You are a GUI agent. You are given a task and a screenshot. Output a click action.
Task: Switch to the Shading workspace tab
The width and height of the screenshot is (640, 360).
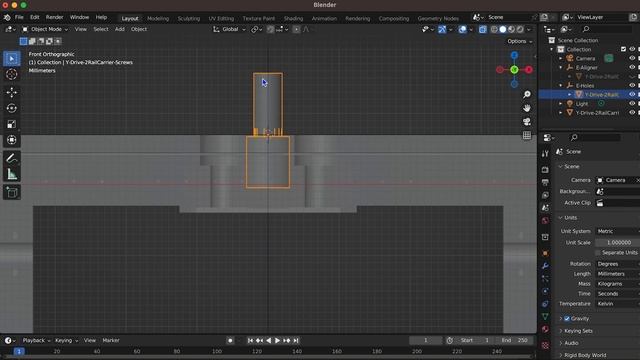click(293, 18)
